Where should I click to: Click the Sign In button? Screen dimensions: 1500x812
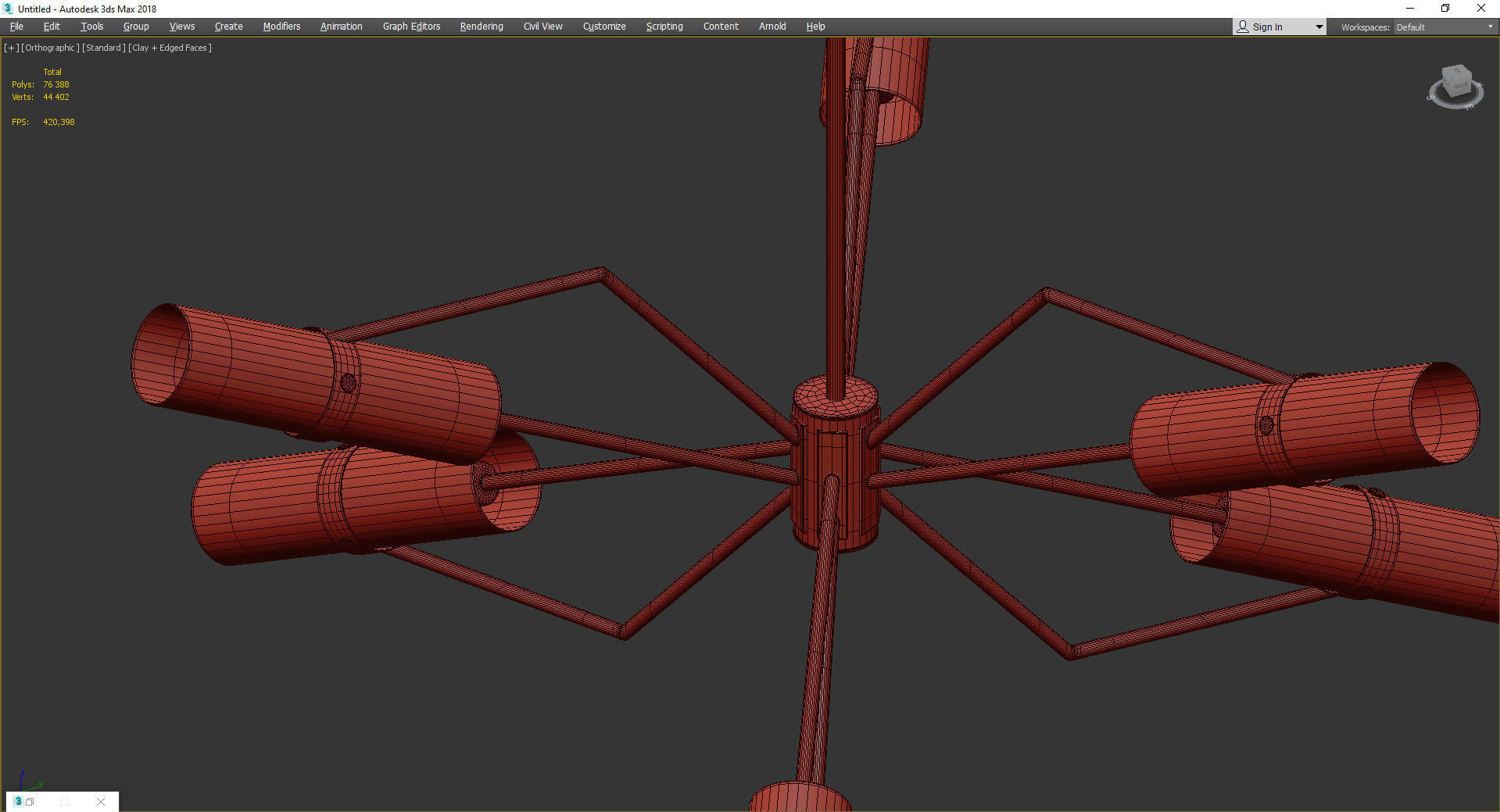pos(1267,27)
